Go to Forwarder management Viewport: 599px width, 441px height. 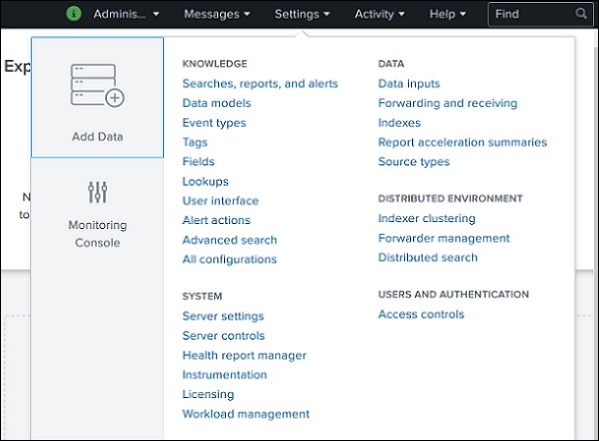click(x=444, y=238)
